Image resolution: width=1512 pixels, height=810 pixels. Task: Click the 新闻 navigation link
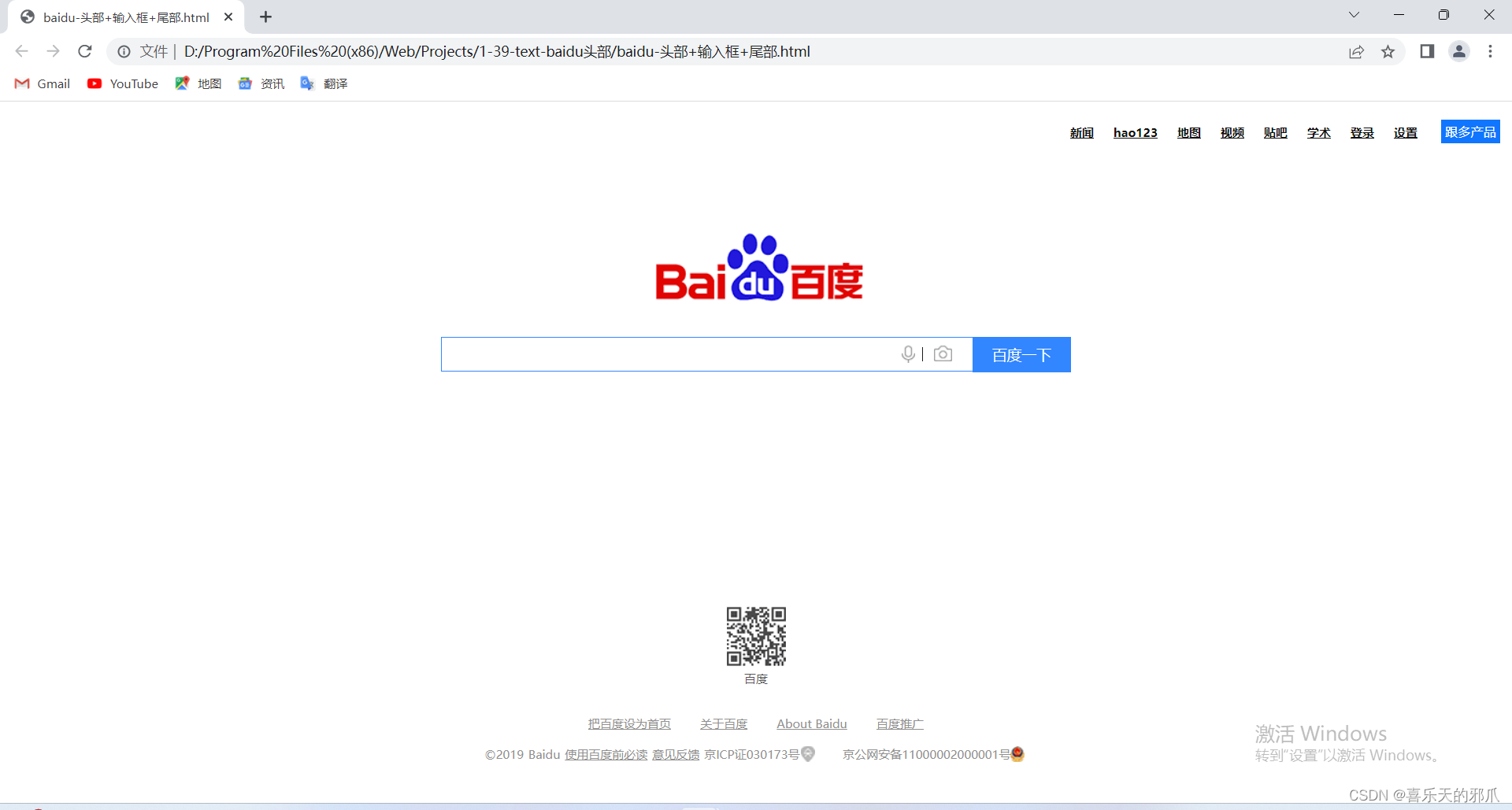[x=1082, y=132]
